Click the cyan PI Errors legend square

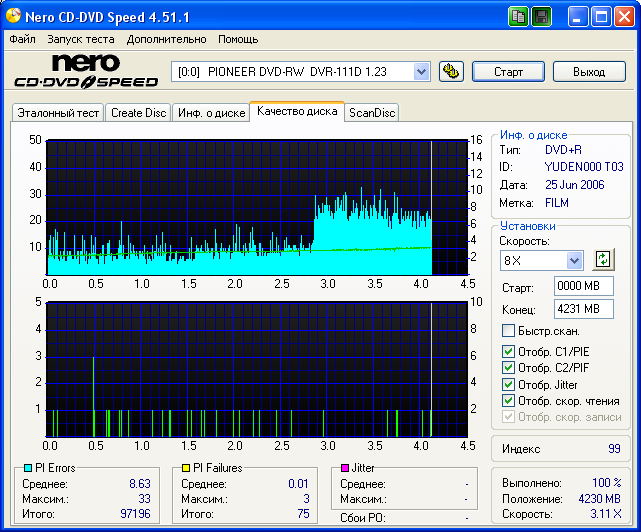(x=27, y=468)
